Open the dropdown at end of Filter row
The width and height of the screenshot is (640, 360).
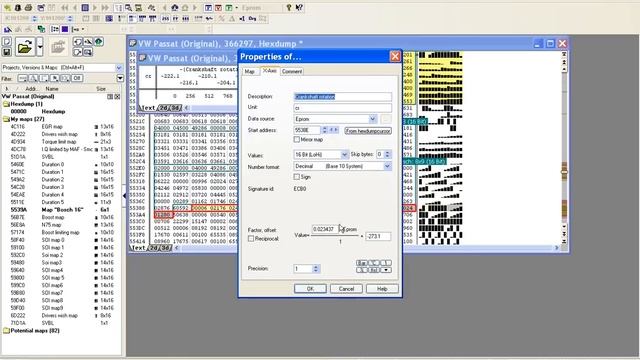click(x=120, y=78)
